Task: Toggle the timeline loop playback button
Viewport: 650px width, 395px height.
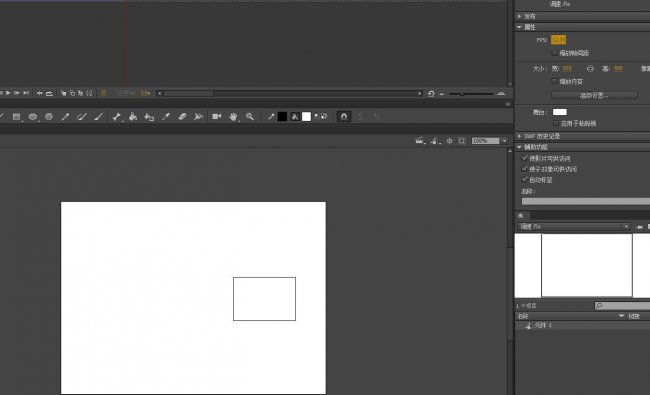Action: tap(49, 93)
